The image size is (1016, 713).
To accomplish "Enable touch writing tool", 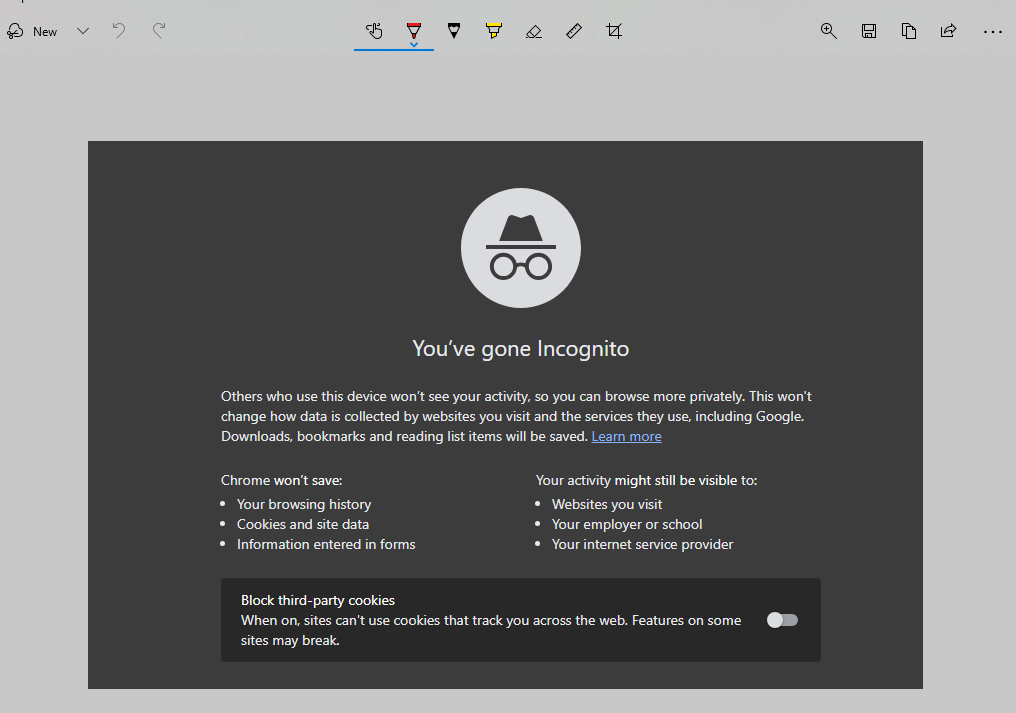I will click(x=374, y=30).
